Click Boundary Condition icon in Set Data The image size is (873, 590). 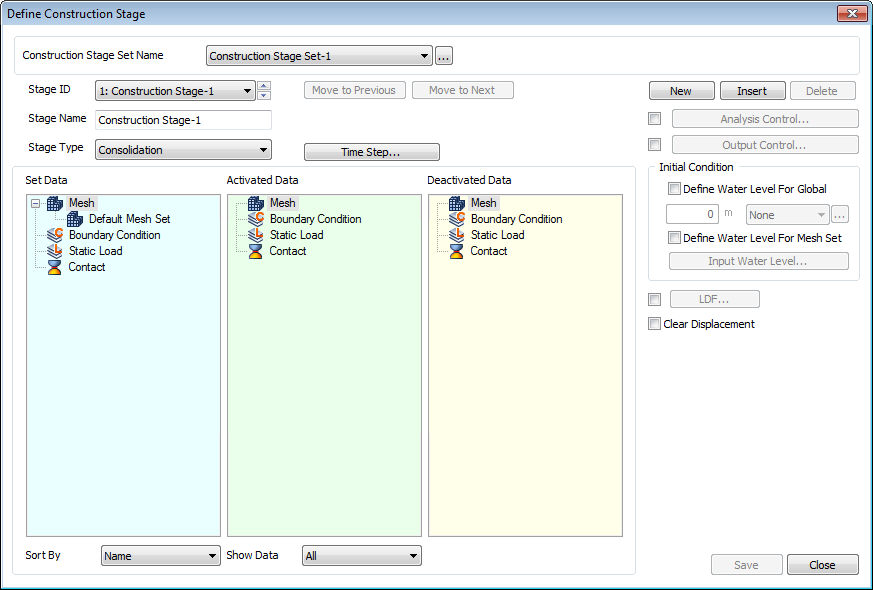[x=55, y=235]
